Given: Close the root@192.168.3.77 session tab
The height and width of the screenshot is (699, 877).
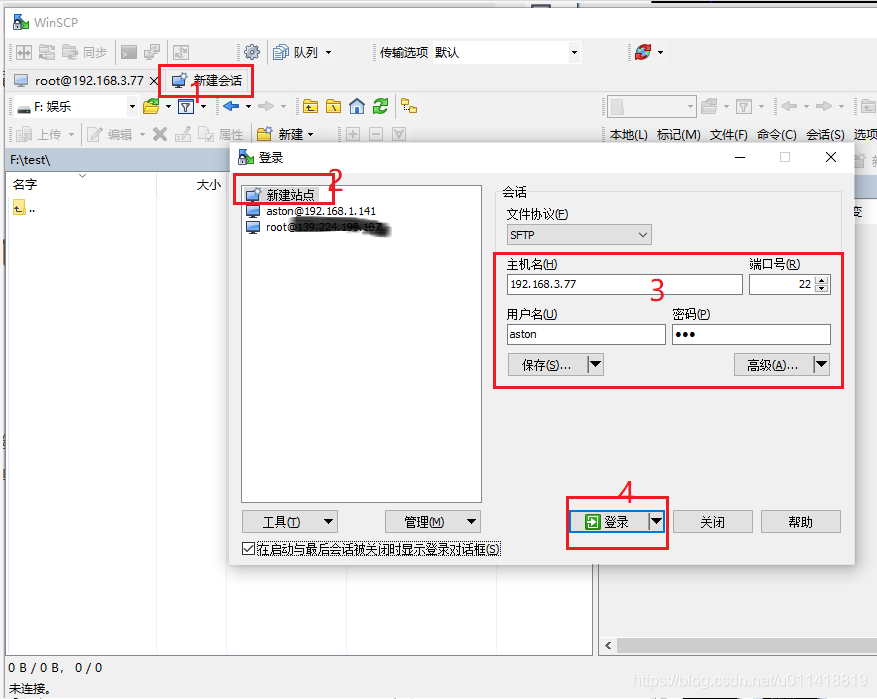Looking at the screenshot, I should [154, 81].
